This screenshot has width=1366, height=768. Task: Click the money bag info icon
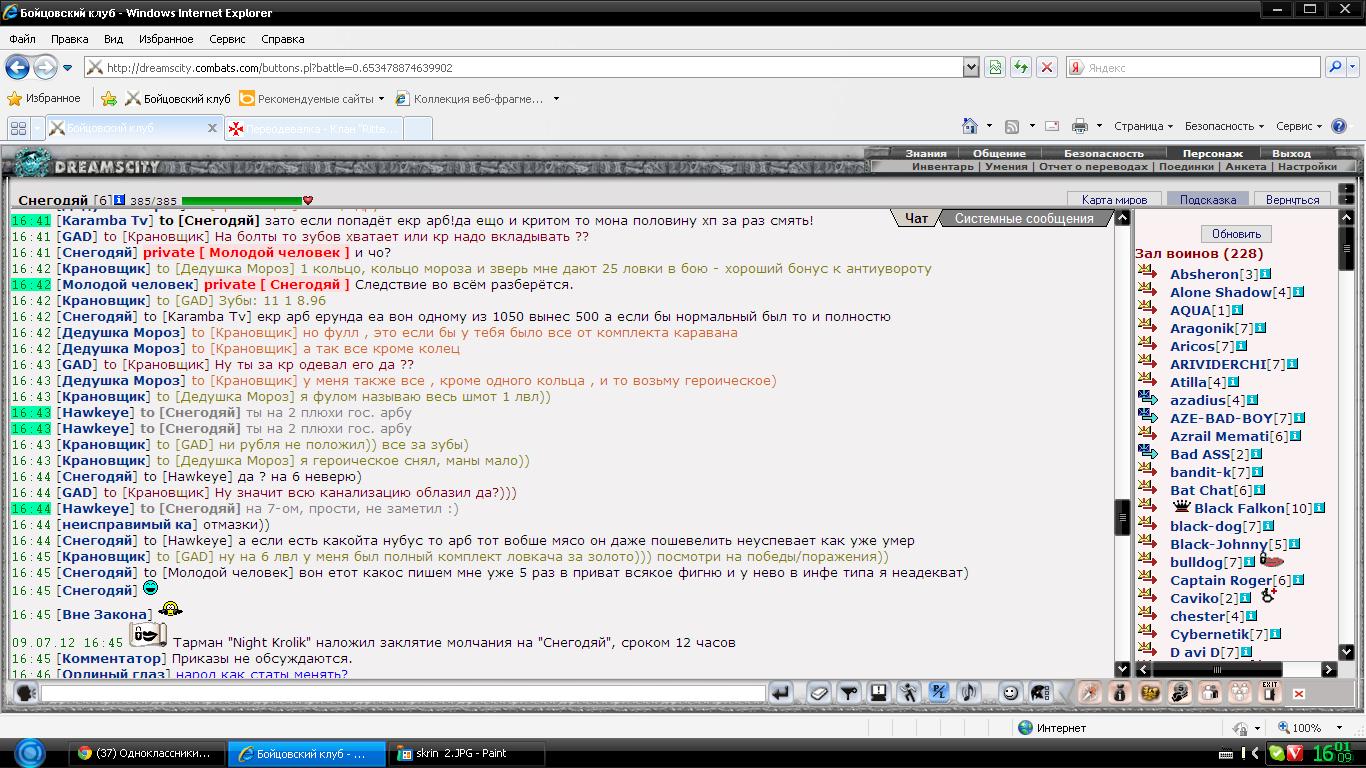pyautogui.click(x=1120, y=692)
